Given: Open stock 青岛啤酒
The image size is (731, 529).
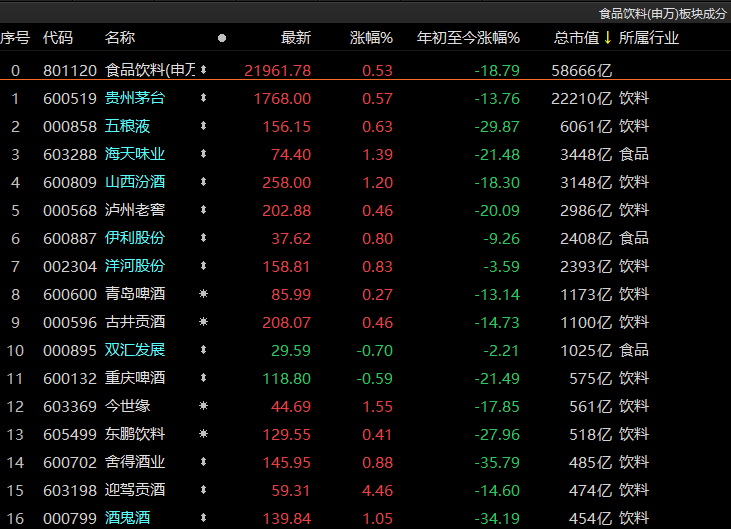Looking at the screenshot, I should point(135,294).
